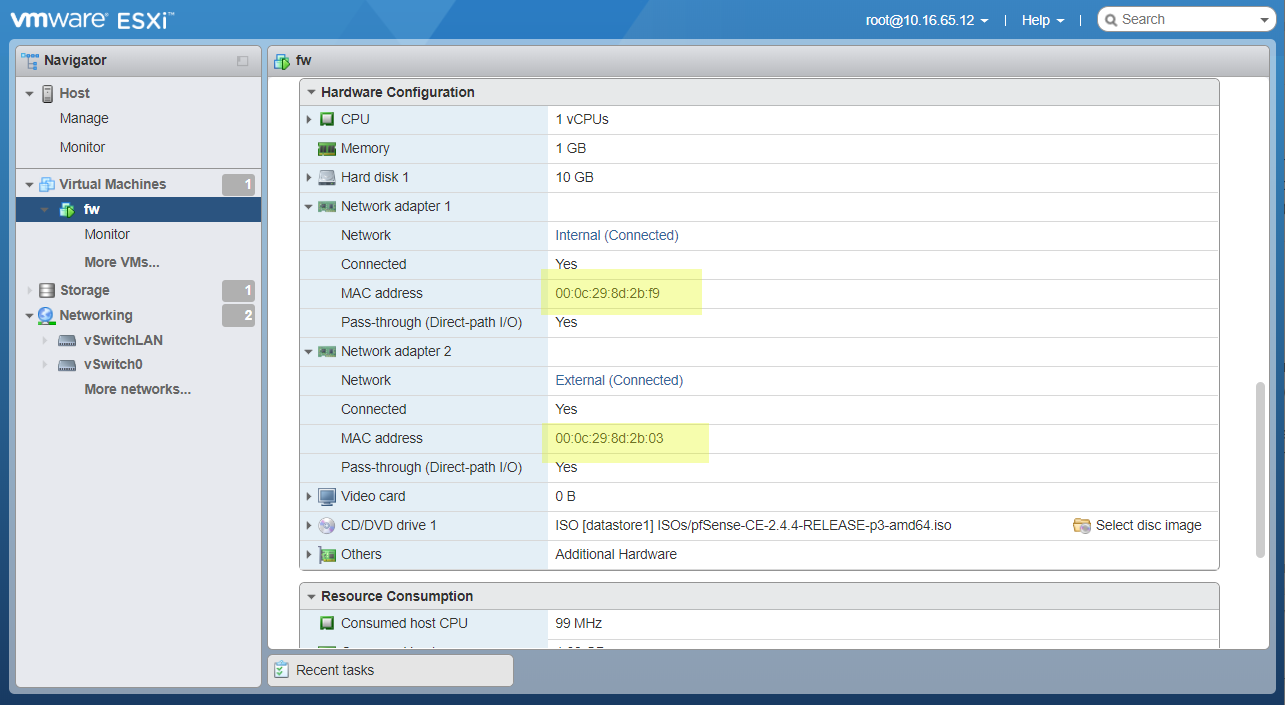Focus the Search input field
1285x705 pixels.
(x=1187, y=19)
